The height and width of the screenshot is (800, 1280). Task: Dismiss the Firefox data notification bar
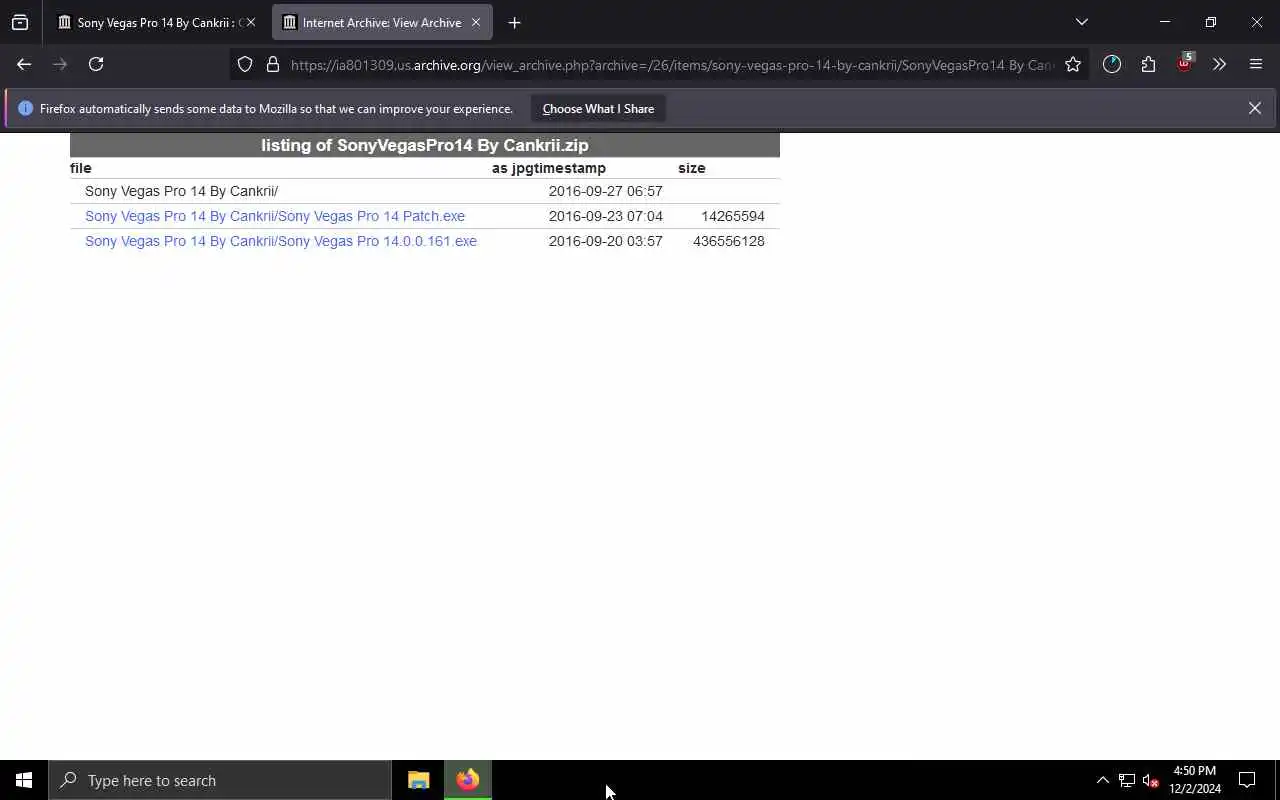1254,108
